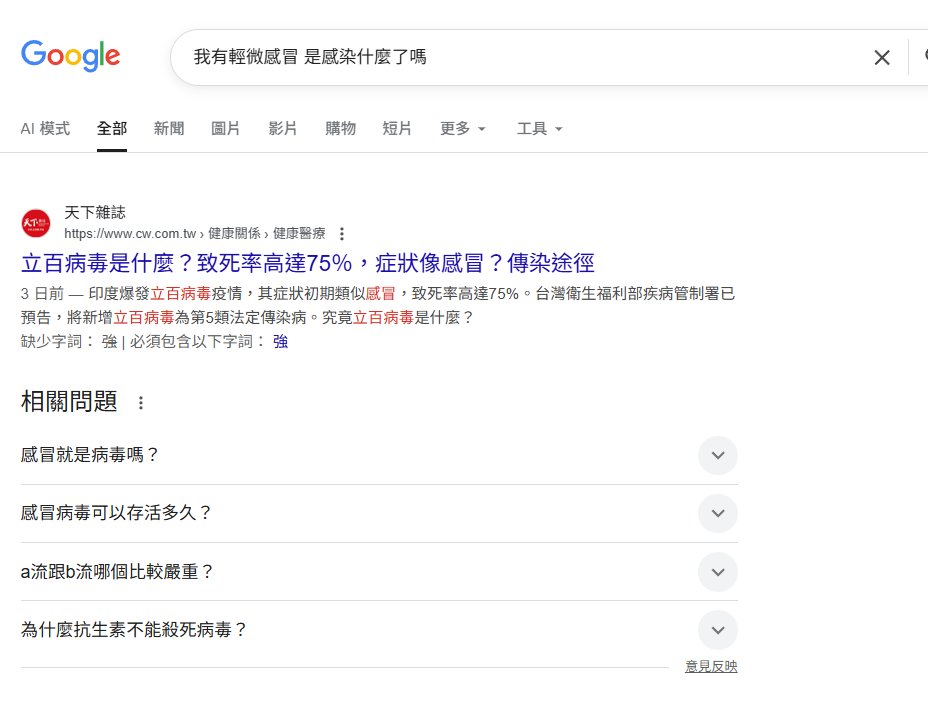Open the three-dot menu beside 相關問題
The height and width of the screenshot is (725, 928).
[141, 402]
